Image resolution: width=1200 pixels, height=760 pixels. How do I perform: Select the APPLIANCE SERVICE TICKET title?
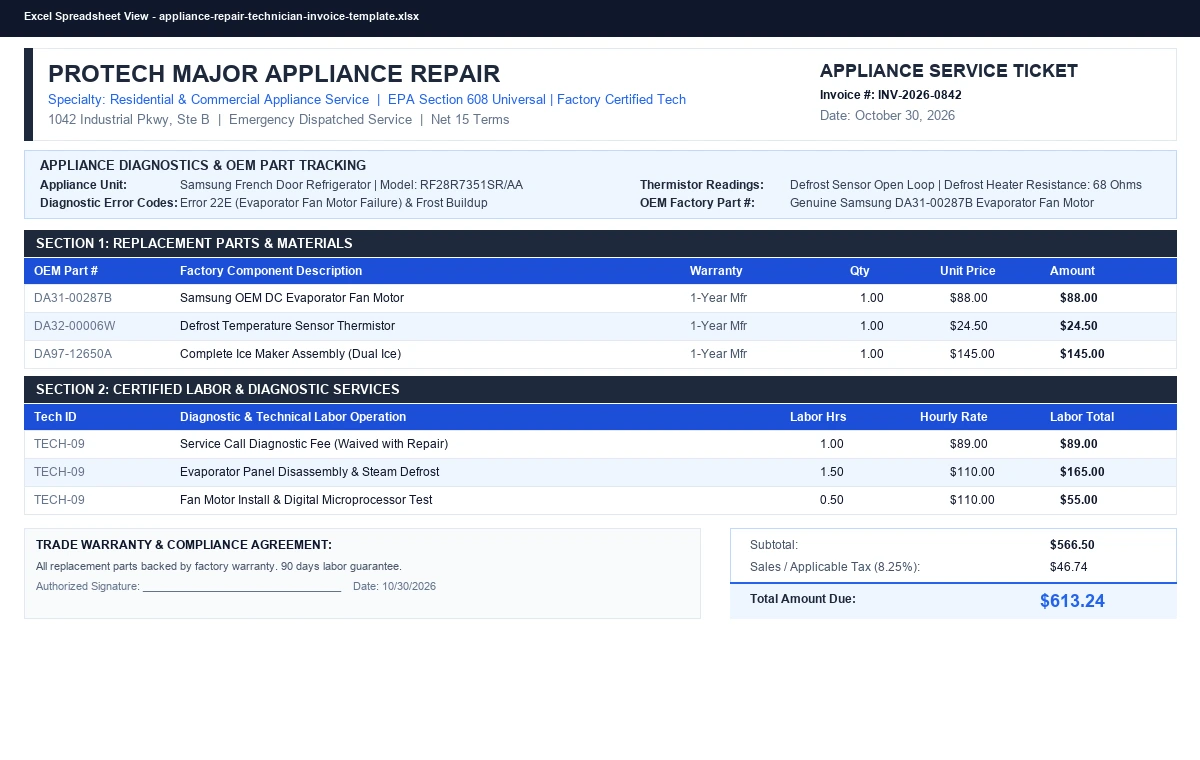[949, 71]
